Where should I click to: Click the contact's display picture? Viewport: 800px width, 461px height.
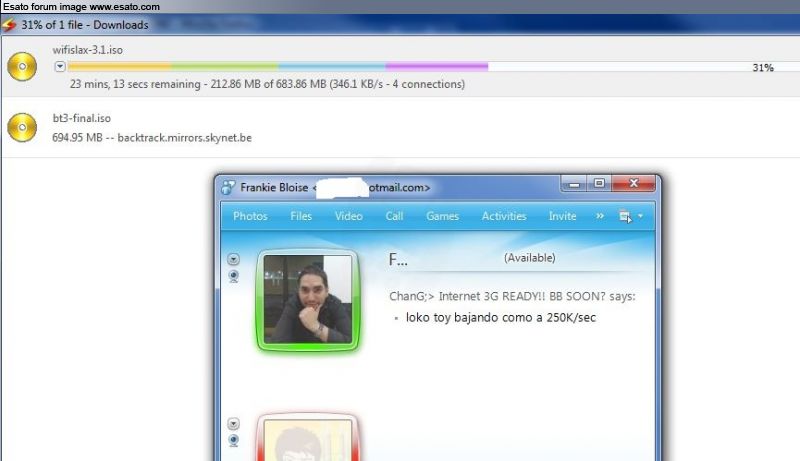308,299
